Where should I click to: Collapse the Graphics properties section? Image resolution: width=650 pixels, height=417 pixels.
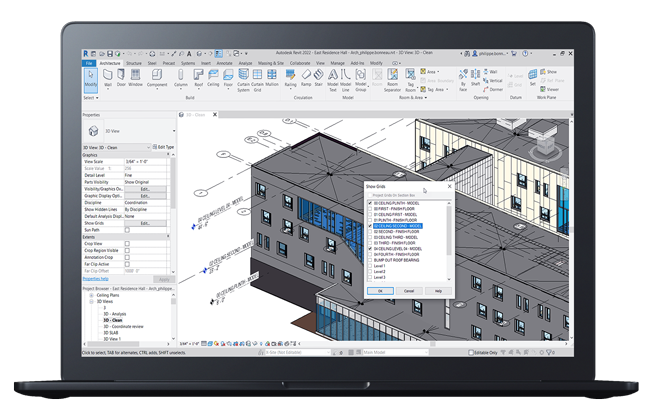(168, 155)
